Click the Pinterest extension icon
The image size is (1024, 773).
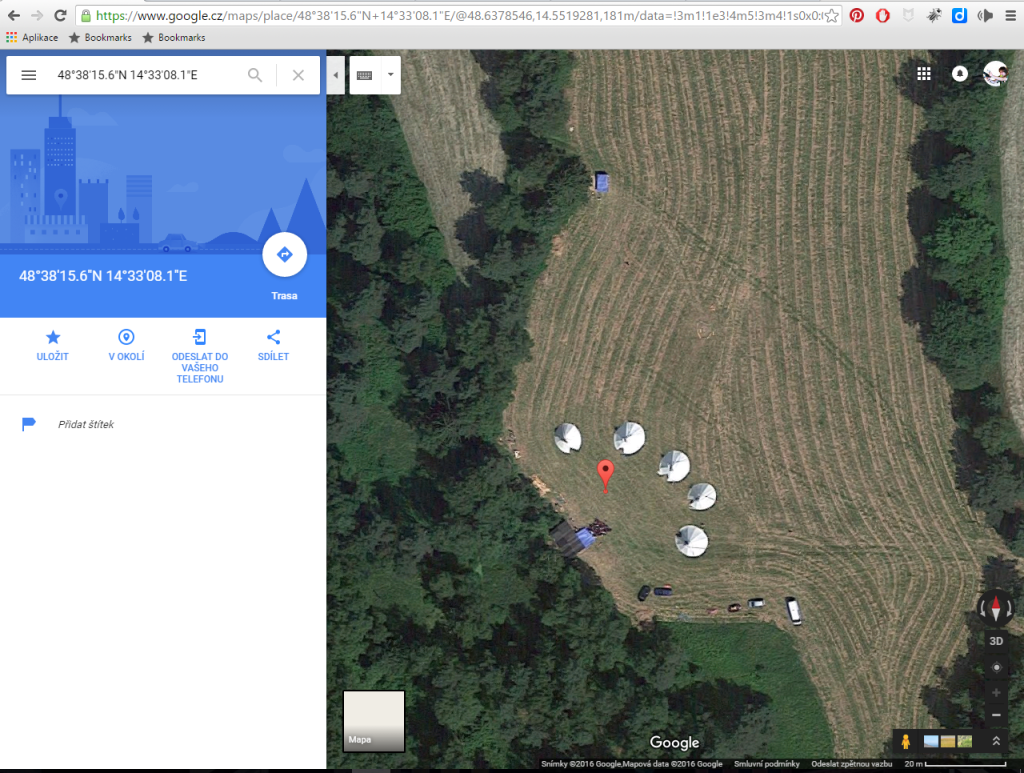coord(857,16)
